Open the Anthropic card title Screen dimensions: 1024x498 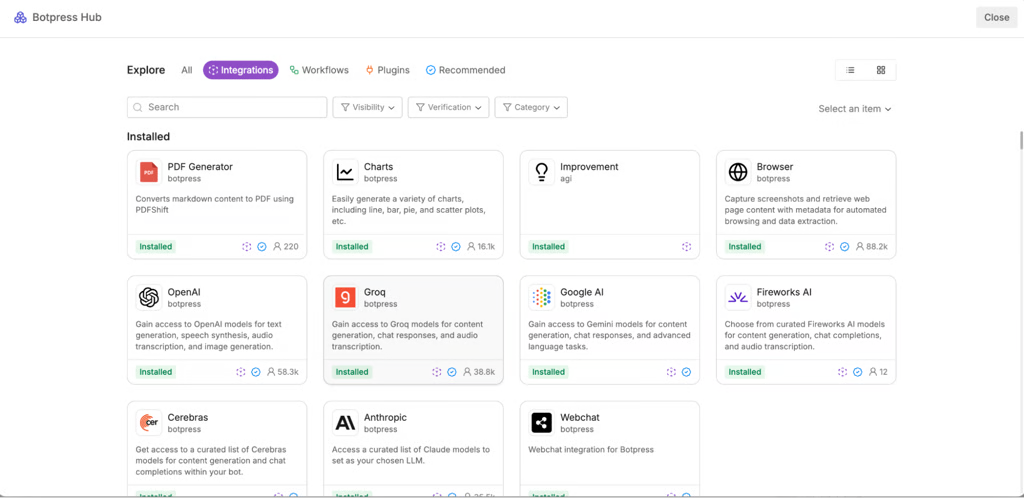coord(385,417)
